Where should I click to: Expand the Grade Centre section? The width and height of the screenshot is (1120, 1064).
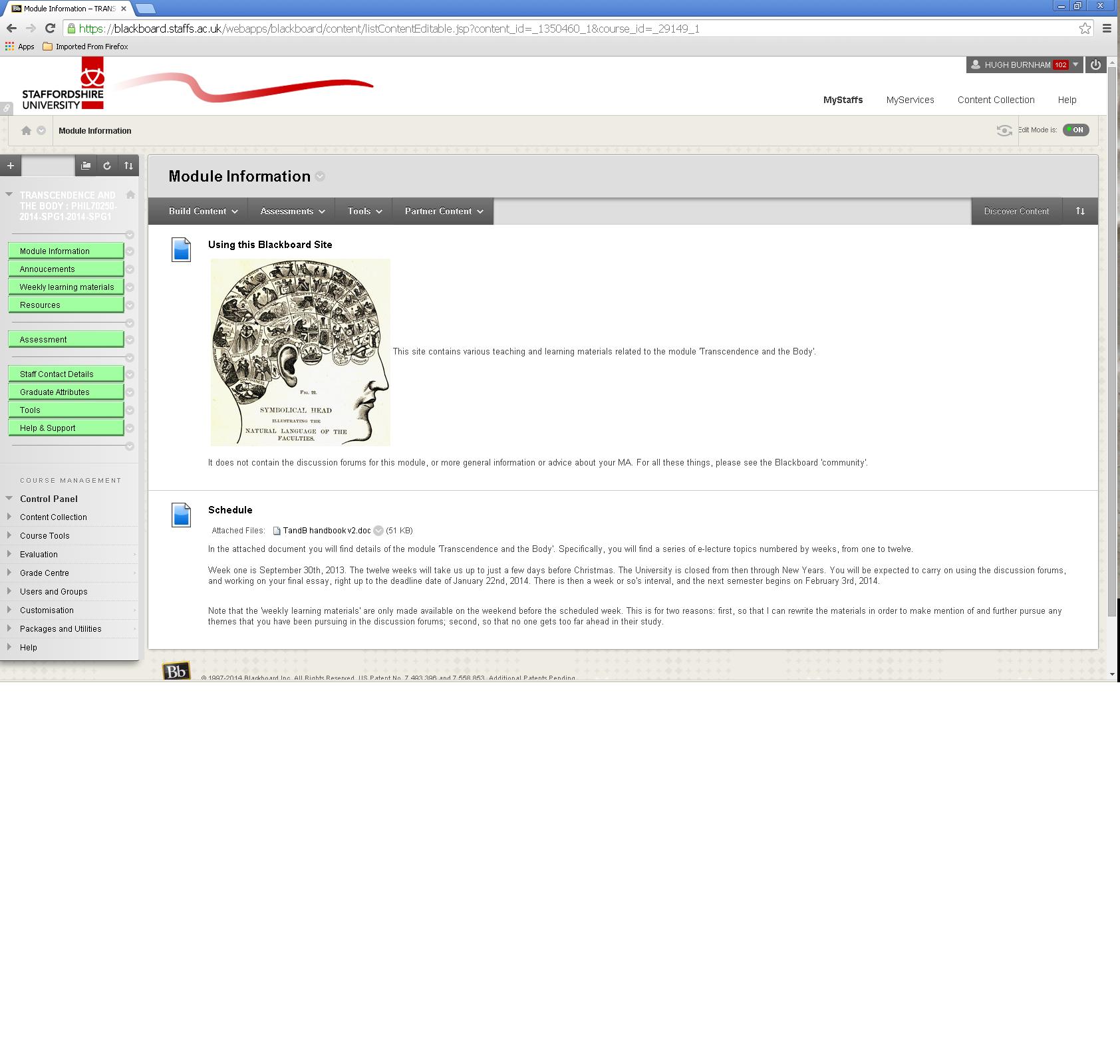45,573
